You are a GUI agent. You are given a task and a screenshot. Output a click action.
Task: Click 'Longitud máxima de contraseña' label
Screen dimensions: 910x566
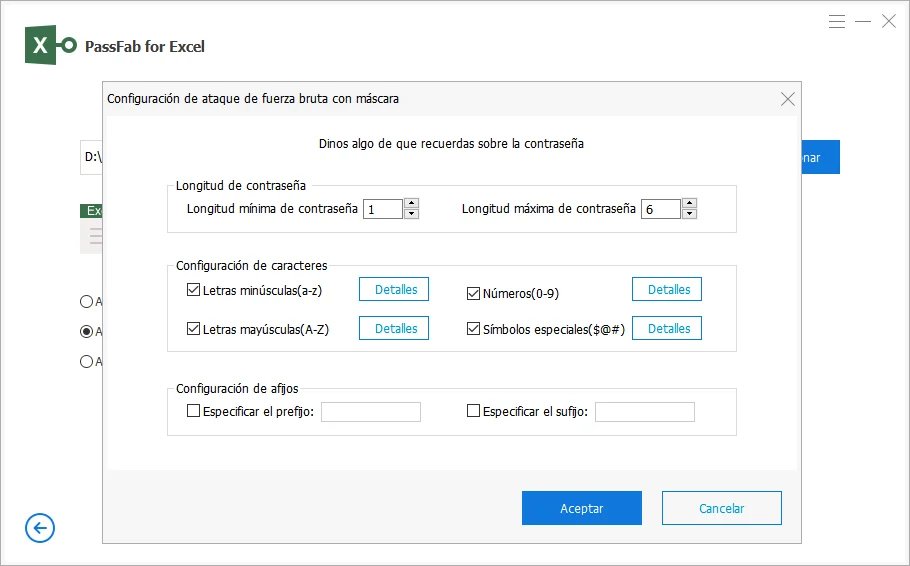tap(548, 208)
